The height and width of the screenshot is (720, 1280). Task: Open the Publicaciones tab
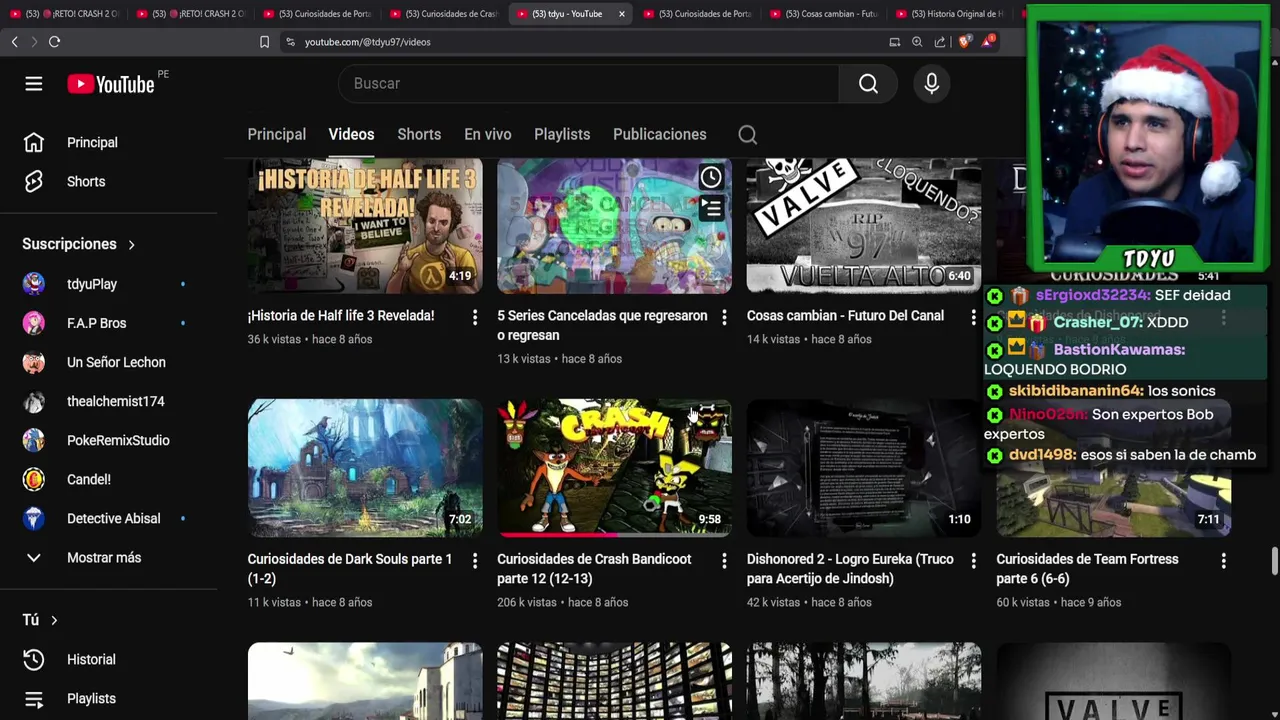pos(659,134)
